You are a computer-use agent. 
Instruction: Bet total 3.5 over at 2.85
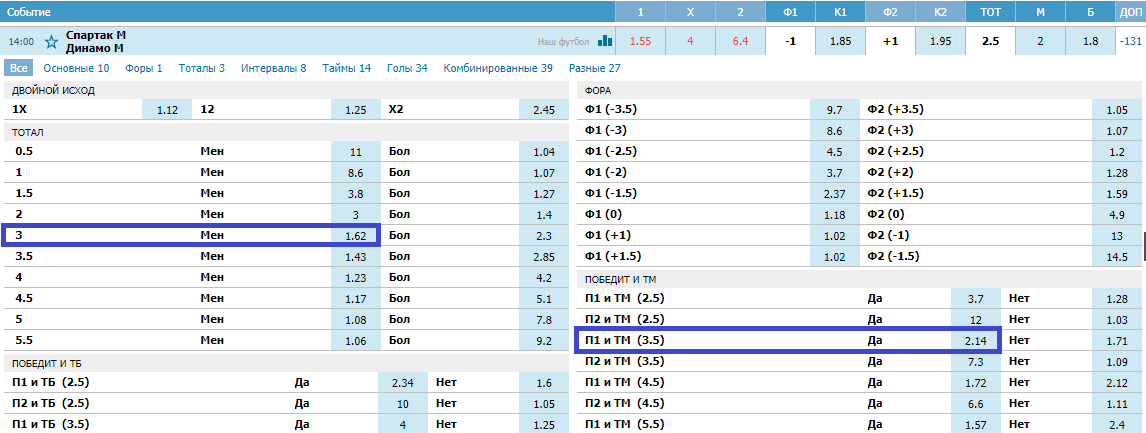point(544,257)
